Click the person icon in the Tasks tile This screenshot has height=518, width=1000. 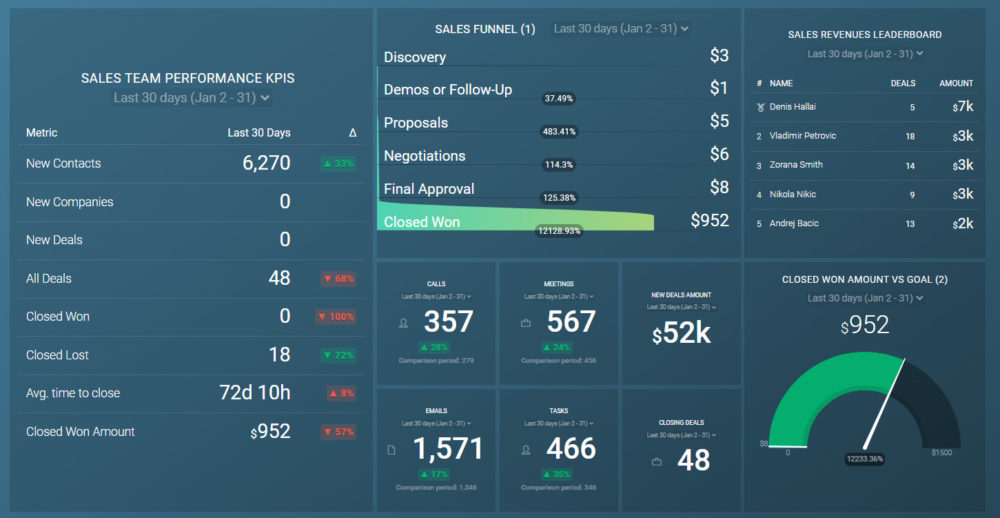(526, 451)
